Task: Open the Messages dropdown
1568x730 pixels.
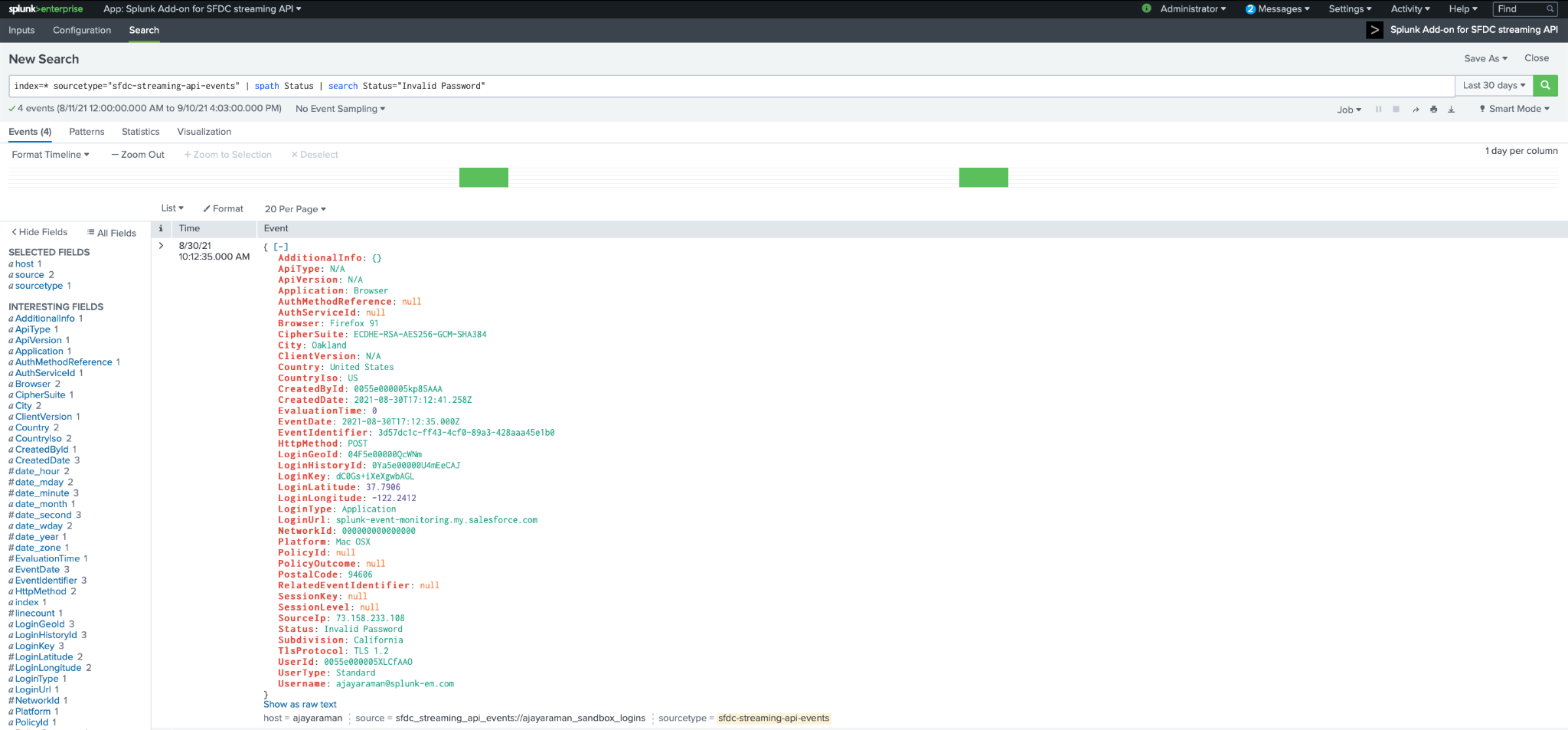Action: click(x=1283, y=9)
